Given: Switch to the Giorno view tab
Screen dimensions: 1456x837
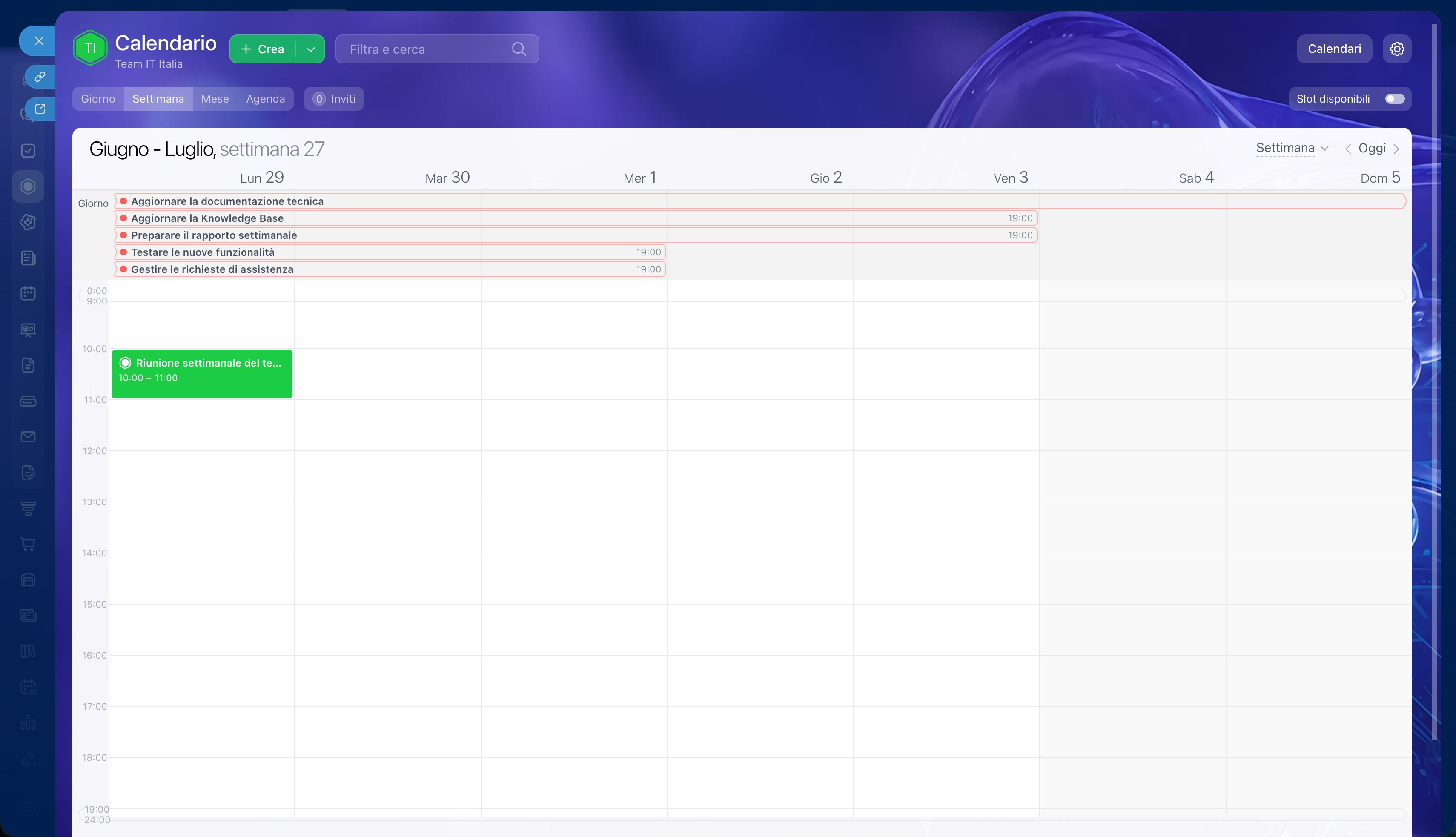Looking at the screenshot, I should point(98,99).
